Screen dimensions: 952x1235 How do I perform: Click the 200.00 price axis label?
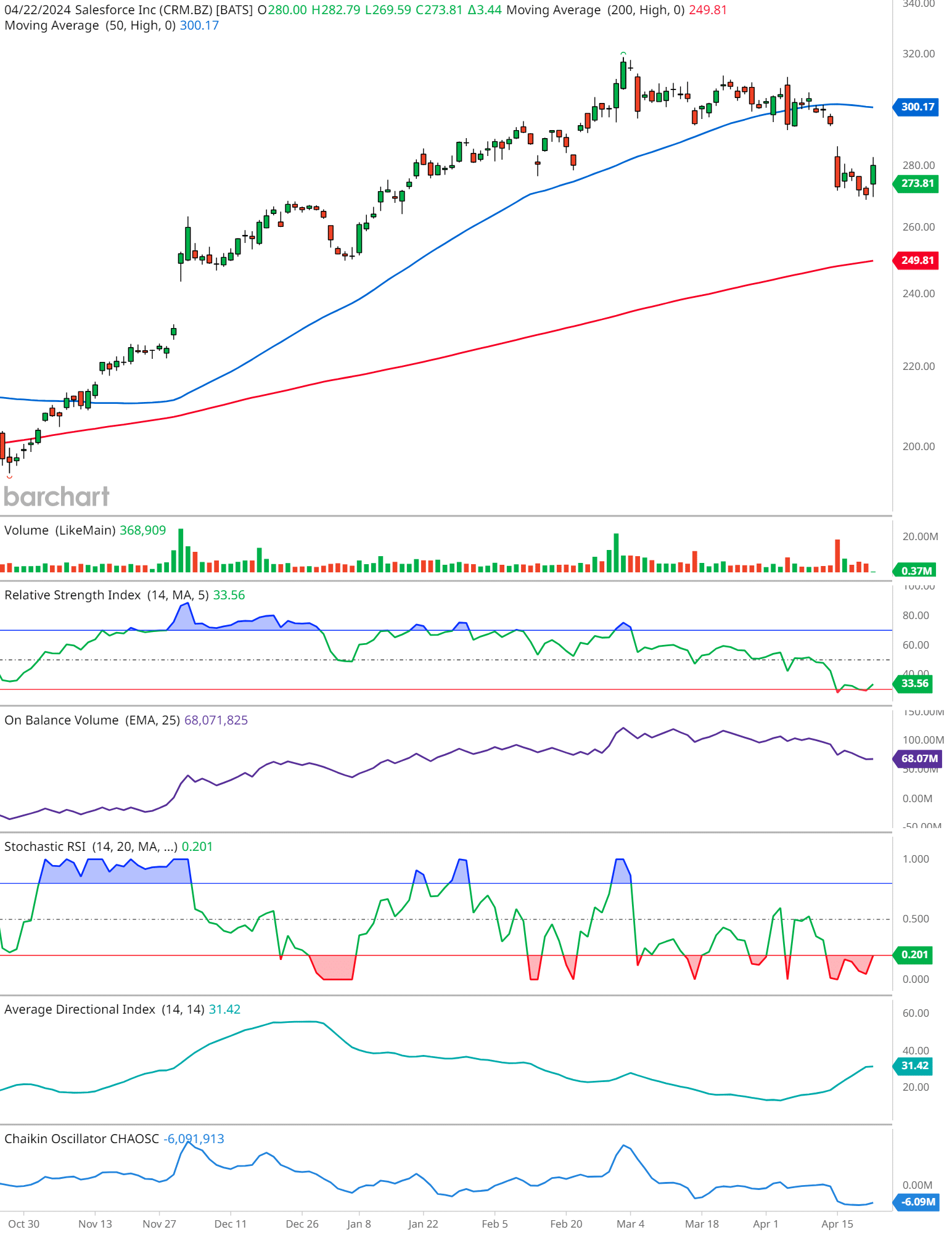tap(919, 446)
